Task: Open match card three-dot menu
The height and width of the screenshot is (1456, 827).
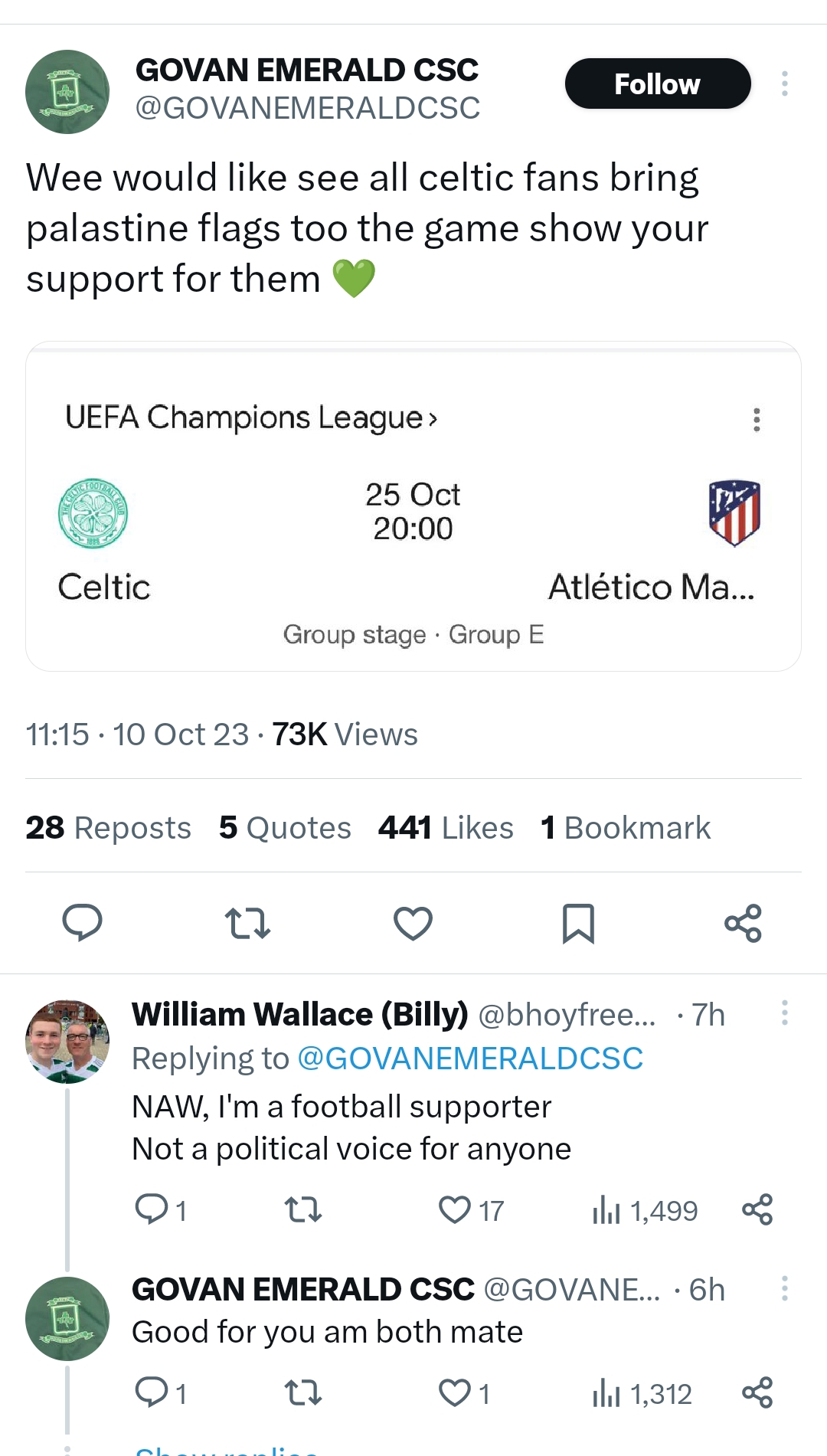Action: [x=757, y=420]
